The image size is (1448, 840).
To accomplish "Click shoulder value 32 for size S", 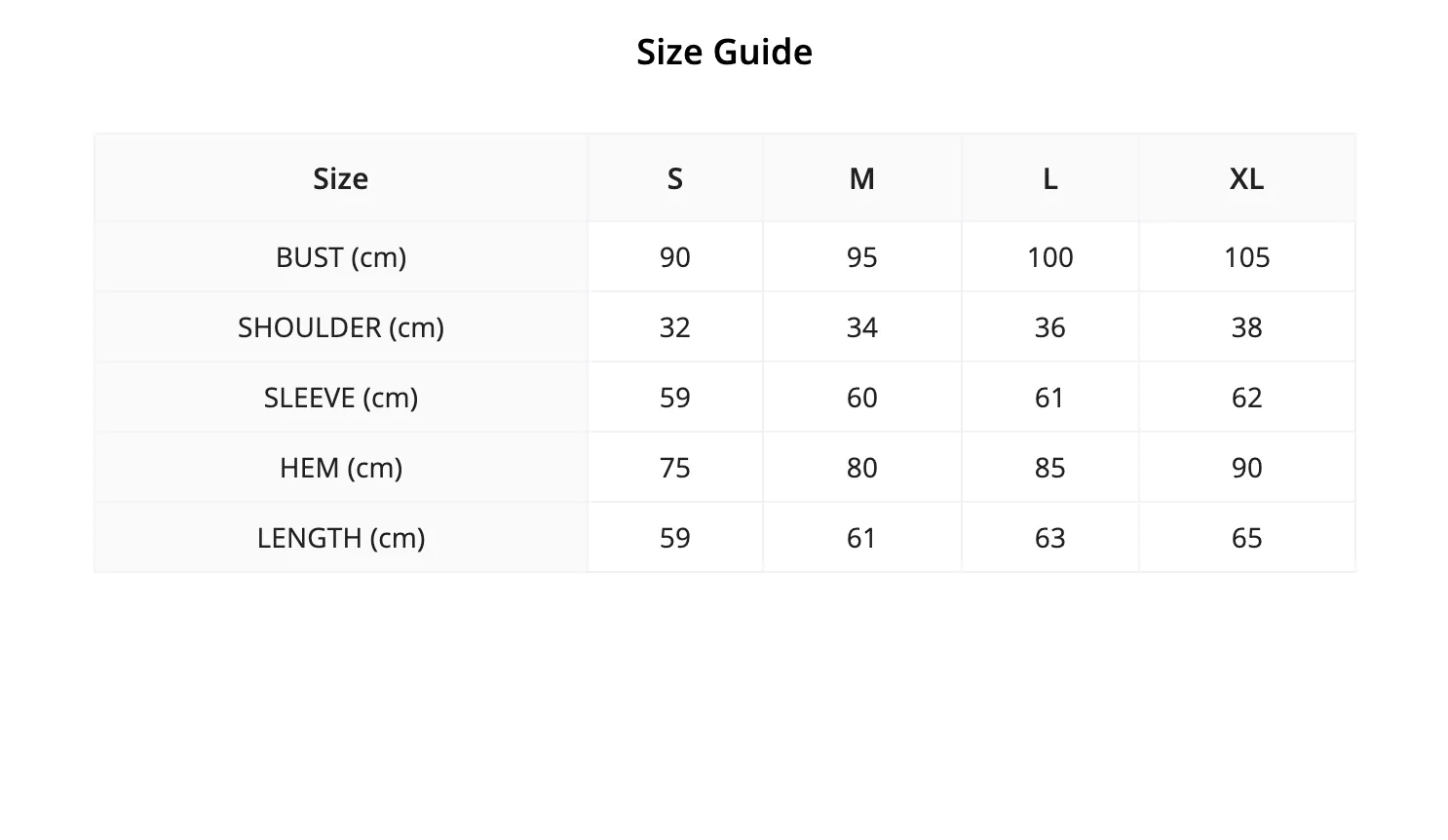I will 675,327.
